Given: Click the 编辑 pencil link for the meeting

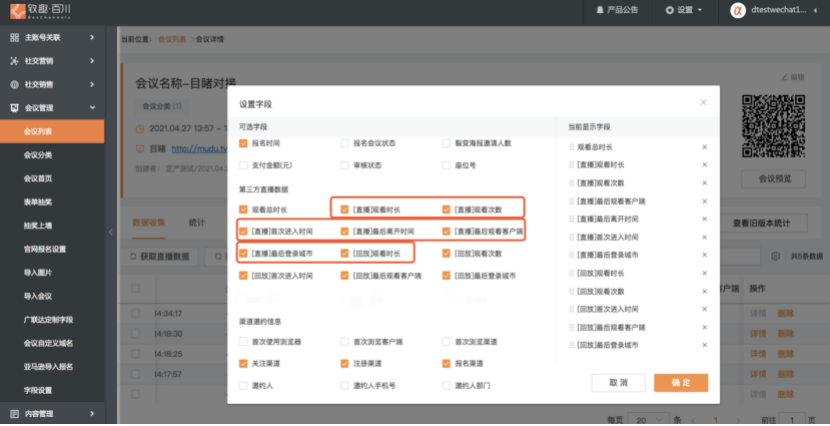Looking at the screenshot, I should tap(792, 77).
